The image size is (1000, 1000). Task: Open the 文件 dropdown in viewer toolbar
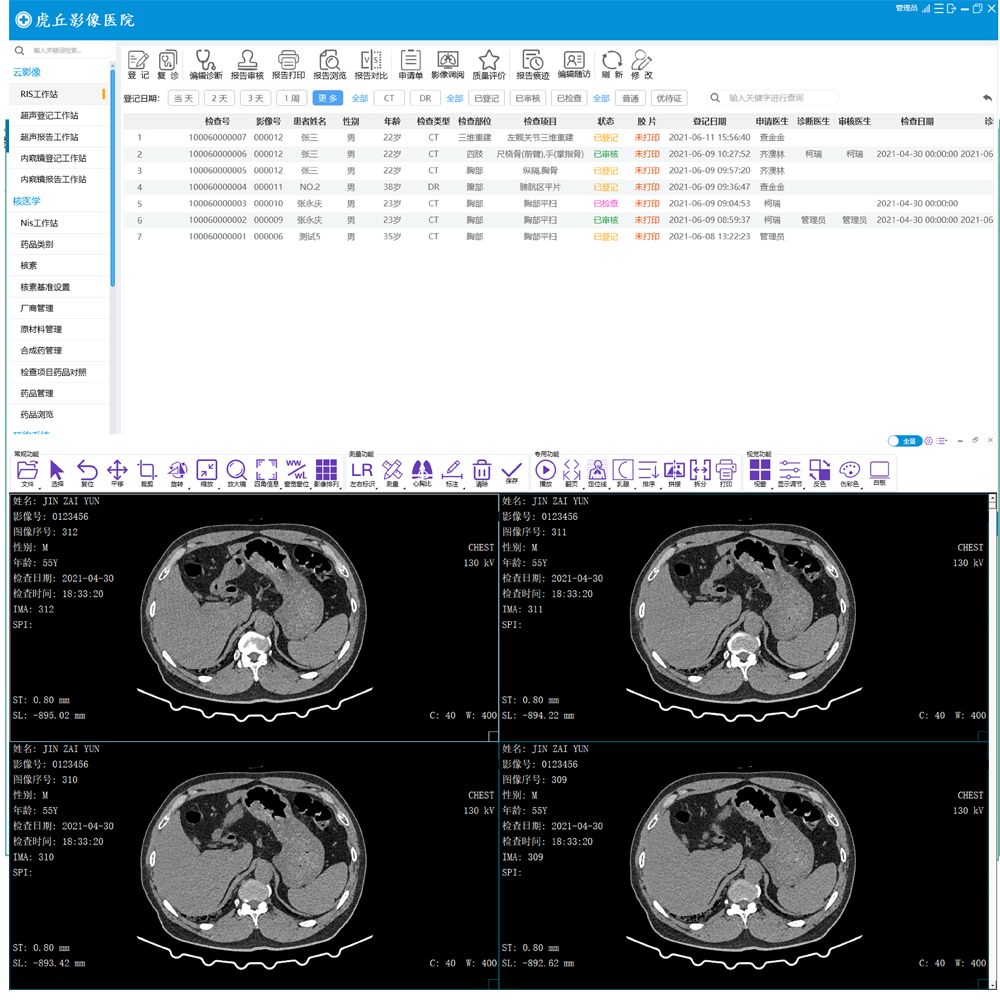tap(27, 472)
